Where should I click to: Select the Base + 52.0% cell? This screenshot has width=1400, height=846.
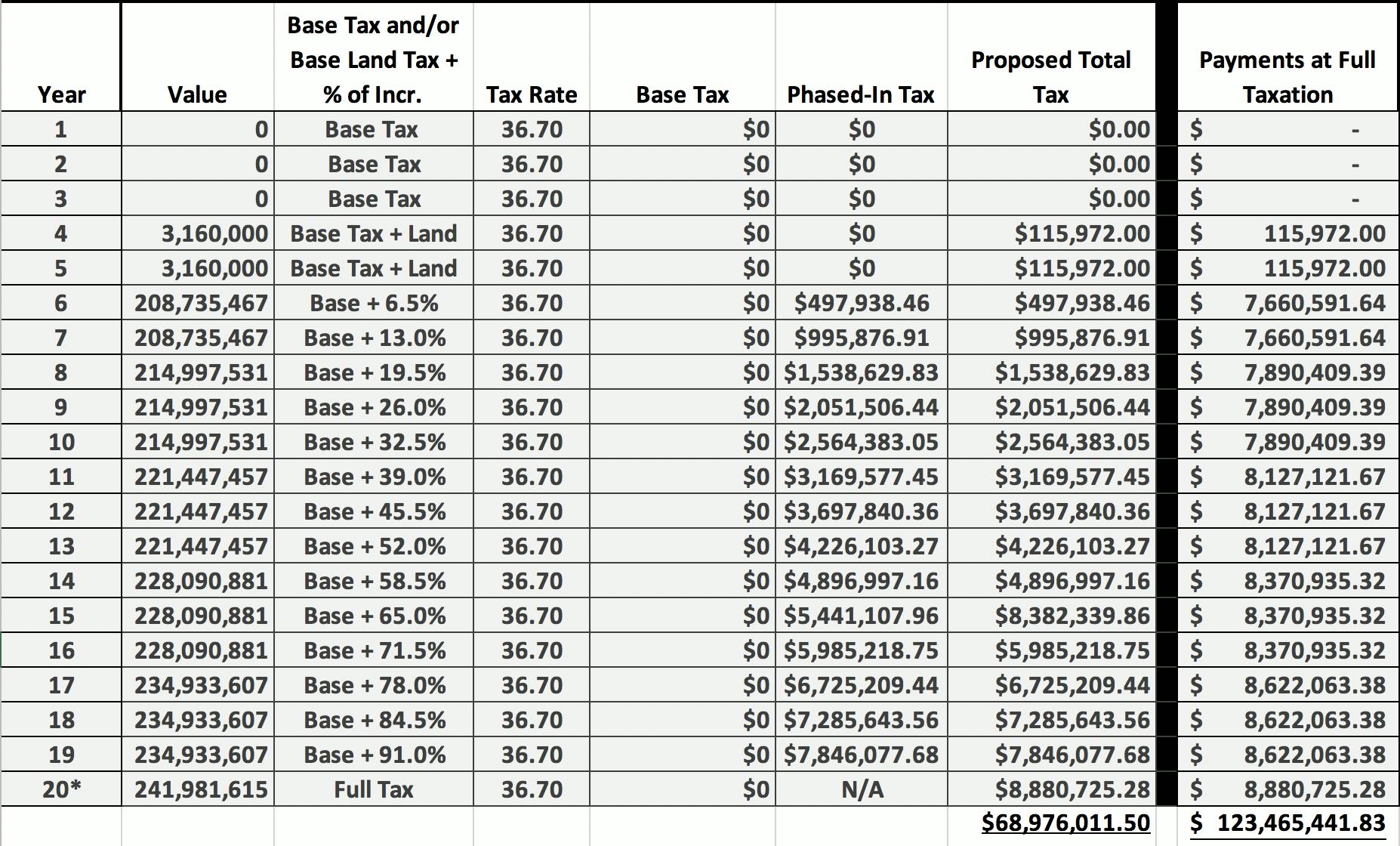[x=375, y=546]
